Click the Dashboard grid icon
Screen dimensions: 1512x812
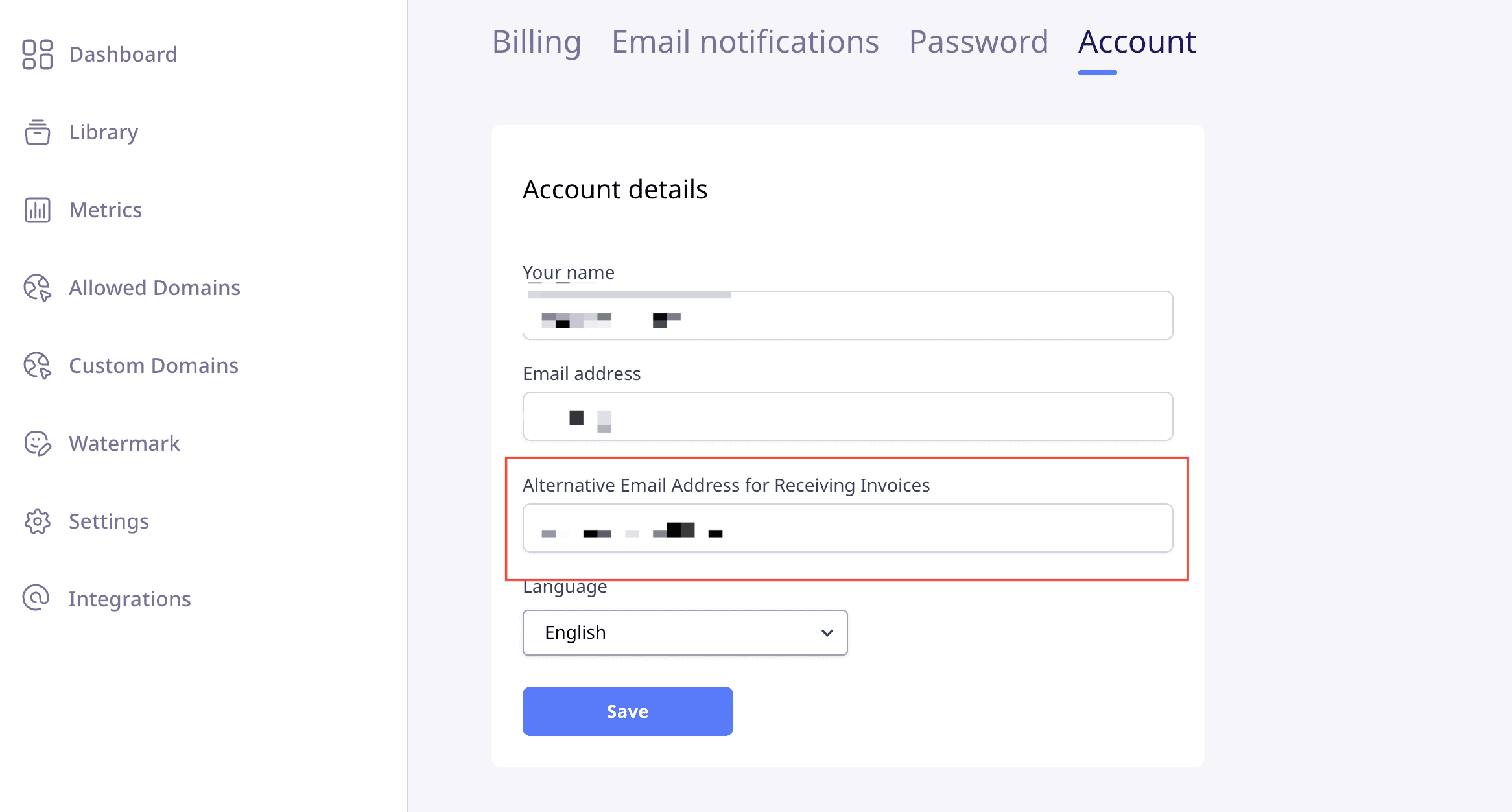(37, 54)
